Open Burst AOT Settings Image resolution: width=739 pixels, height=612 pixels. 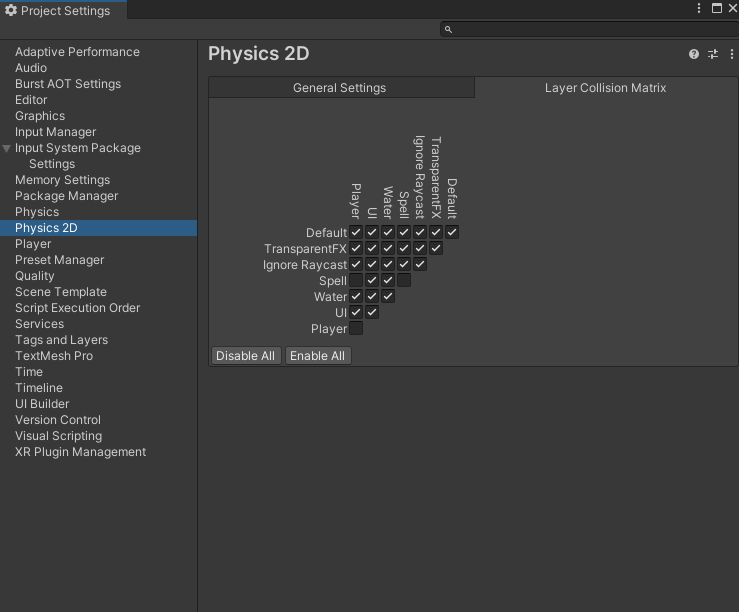pos(99,84)
